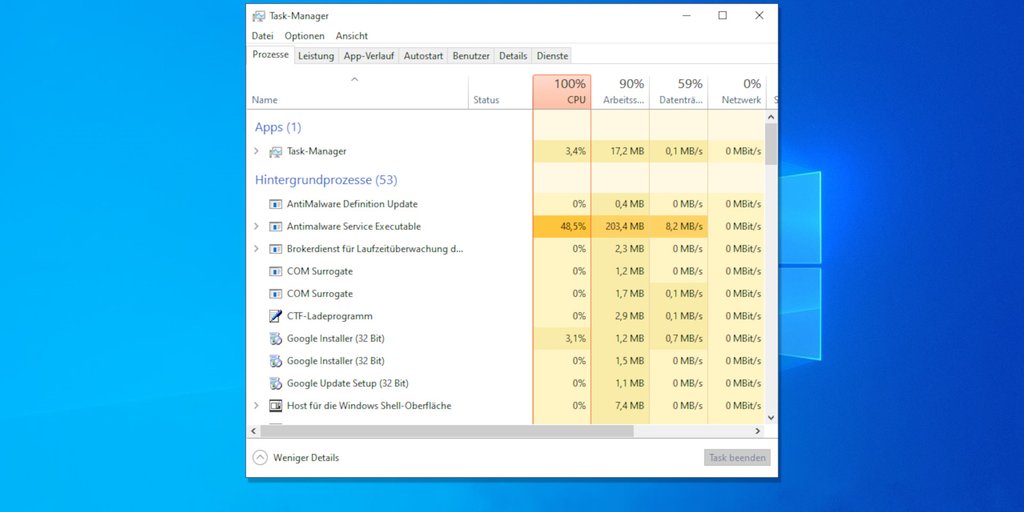Click the CTF-Ladeprogramm process icon
Viewport: 1024px width, 512px height.
coord(276,316)
